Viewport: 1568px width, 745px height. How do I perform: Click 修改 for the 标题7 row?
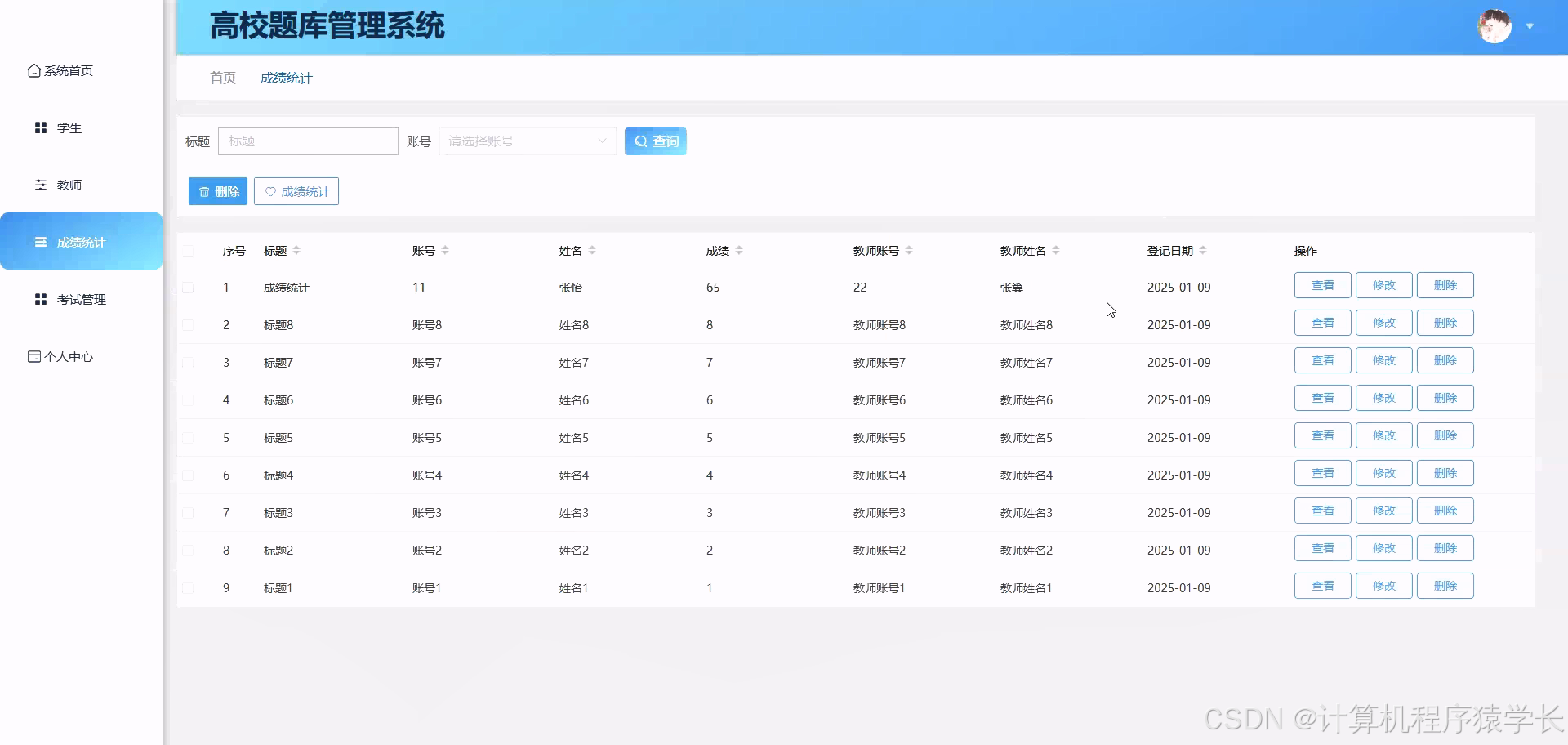(1384, 360)
